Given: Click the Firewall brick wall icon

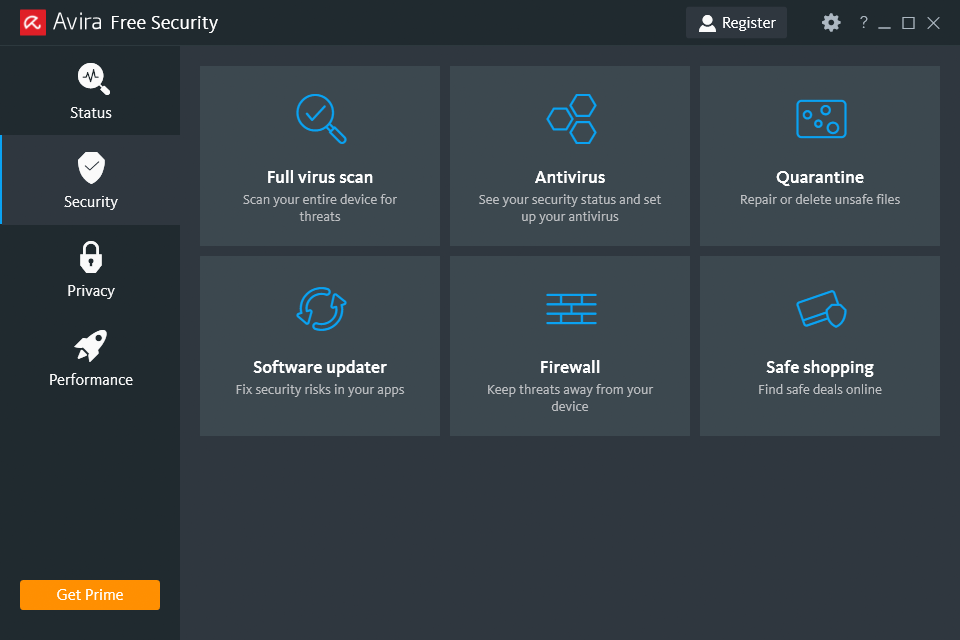Looking at the screenshot, I should coord(571,309).
